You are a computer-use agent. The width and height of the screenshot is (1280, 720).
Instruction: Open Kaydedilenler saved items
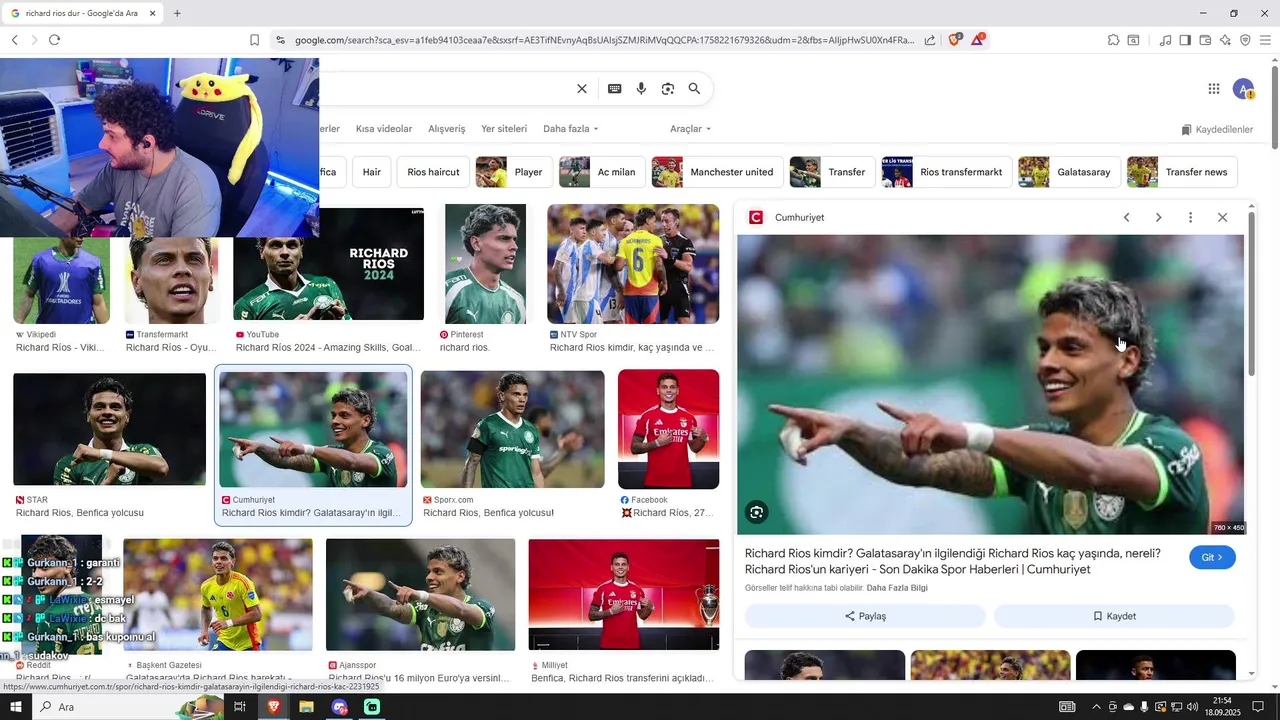(1217, 130)
